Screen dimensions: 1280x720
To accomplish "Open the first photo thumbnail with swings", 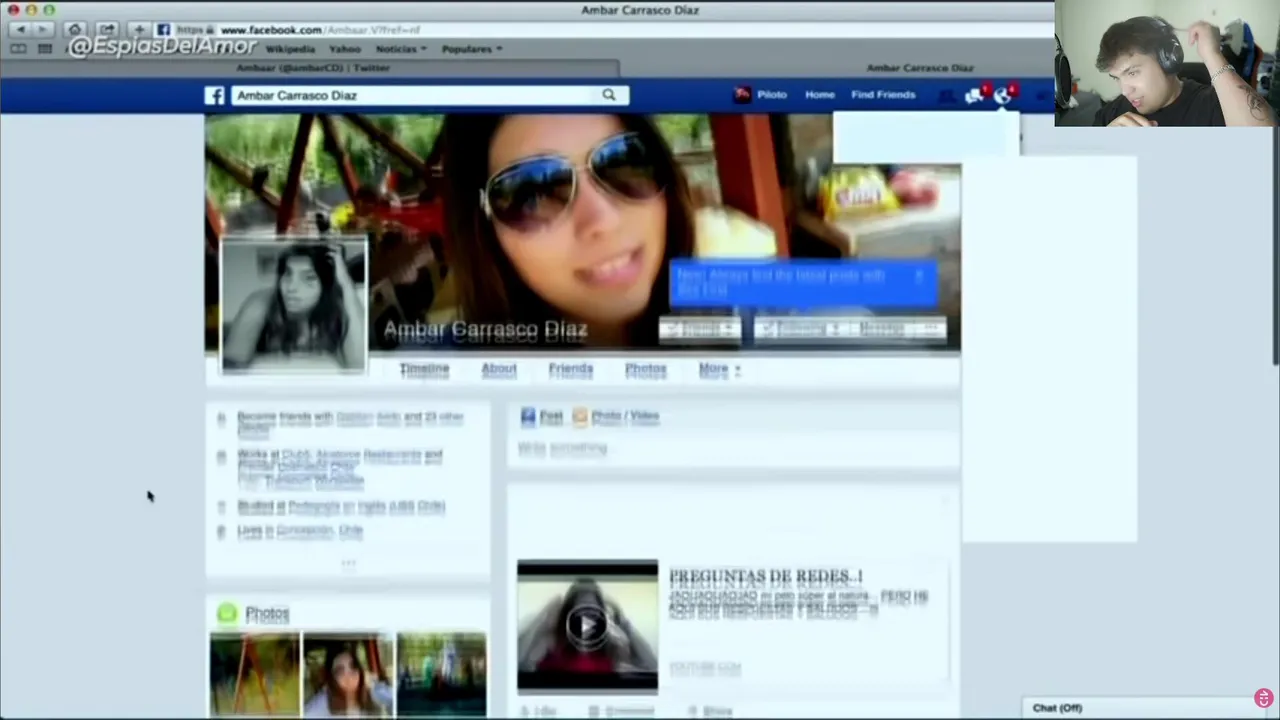I will [x=254, y=674].
